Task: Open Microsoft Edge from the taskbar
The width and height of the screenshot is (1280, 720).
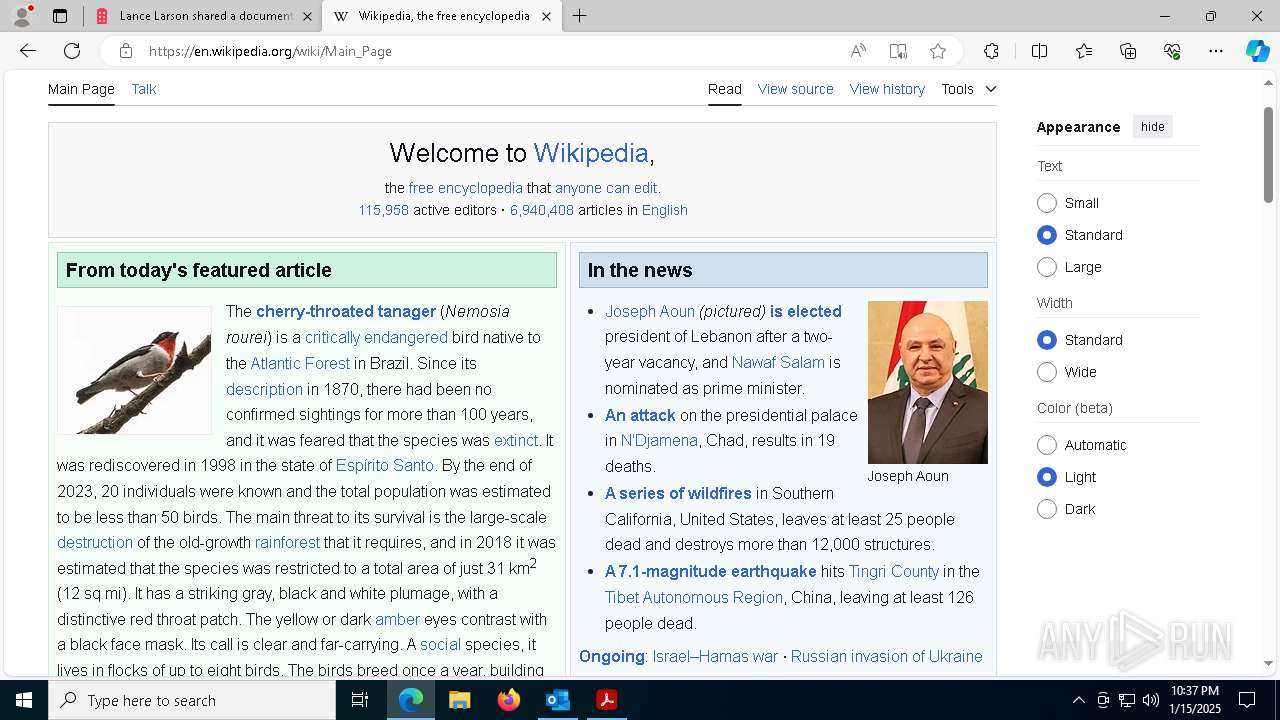Action: coord(411,700)
